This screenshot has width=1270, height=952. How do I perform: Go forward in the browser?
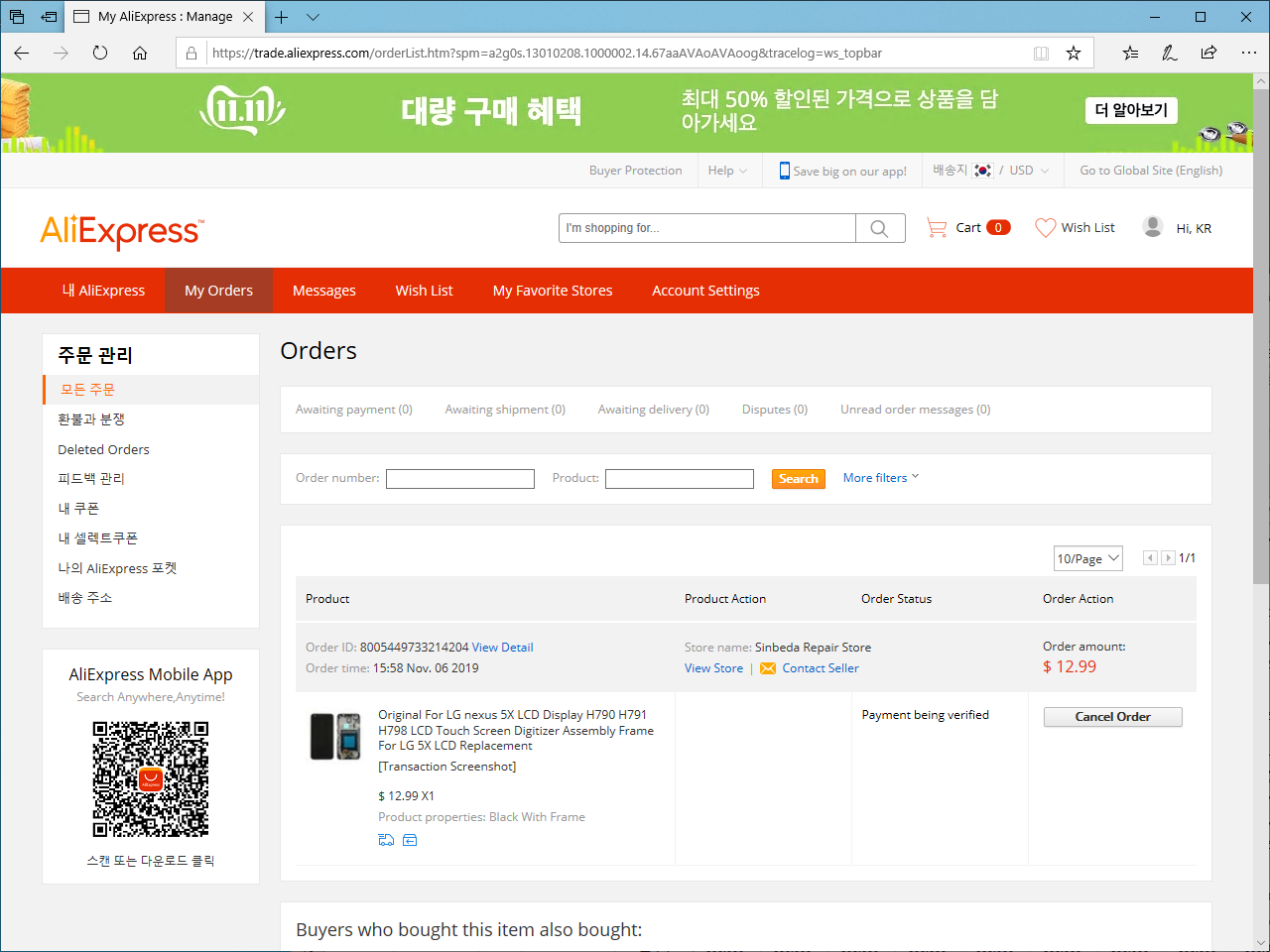pyautogui.click(x=62, y=53)
